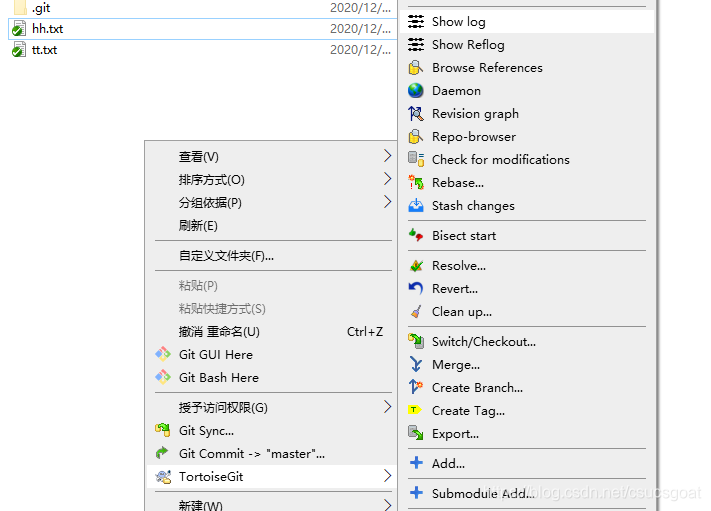Screen dimensions: 711x511
Task: Click the tt.txt file icon
Action: 19,50
